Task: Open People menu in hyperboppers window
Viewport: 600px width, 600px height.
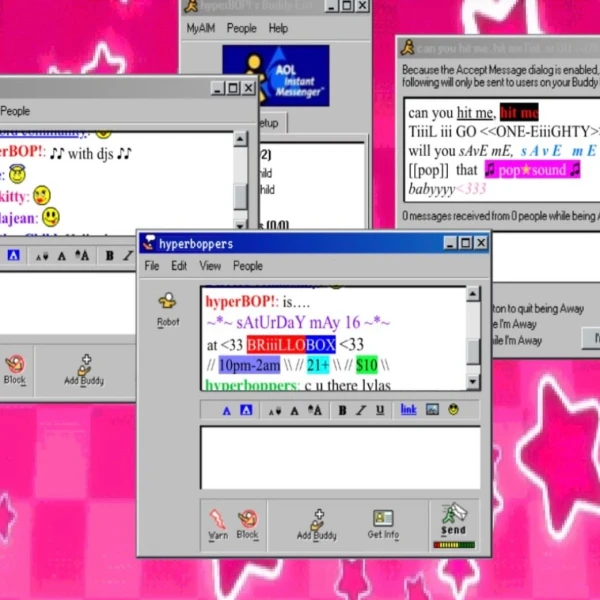Action: [x=248, y=266]
